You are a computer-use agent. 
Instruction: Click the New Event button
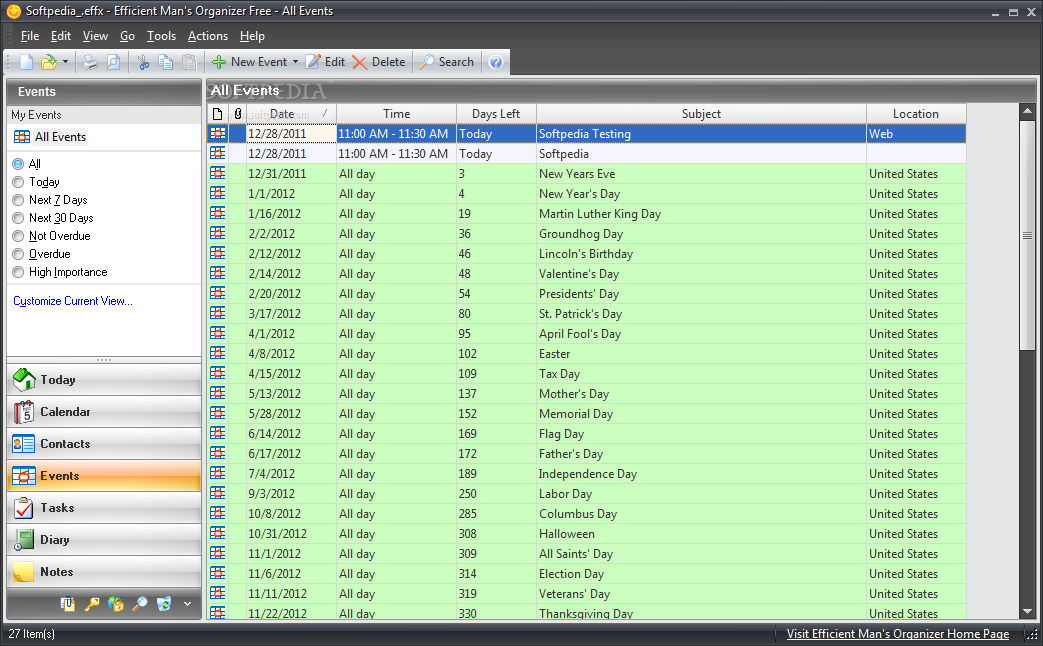[x=249, y=62]
